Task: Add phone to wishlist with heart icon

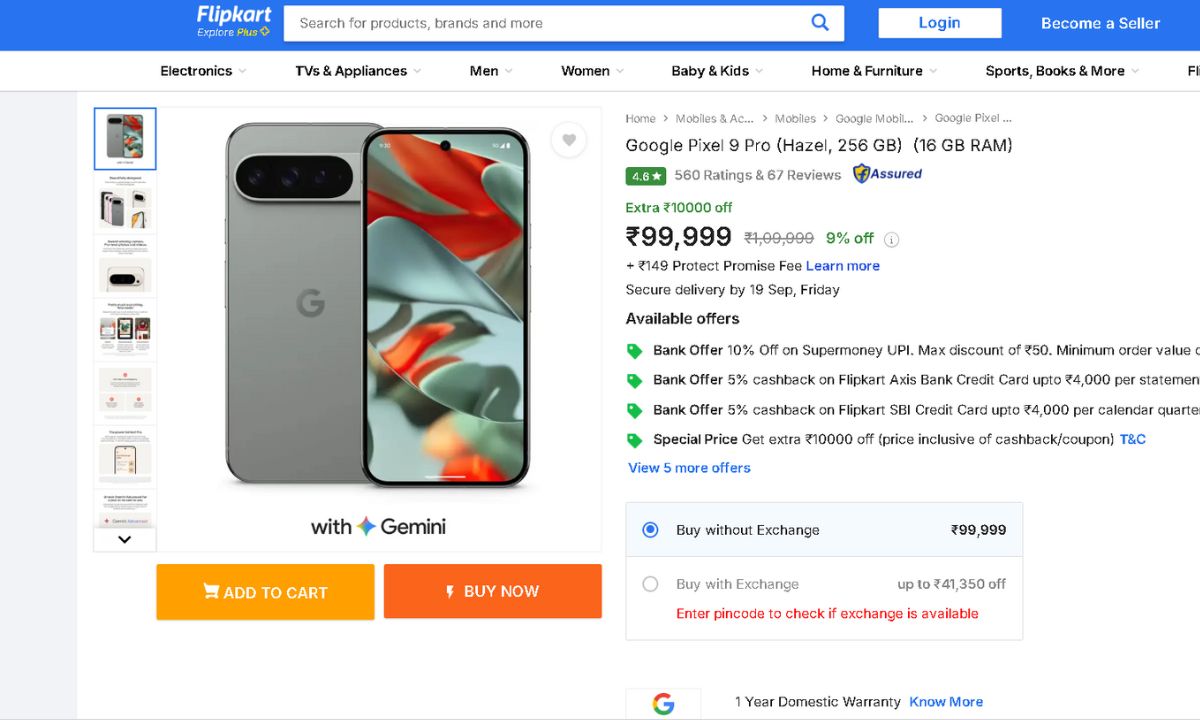Action: [569, 140]
